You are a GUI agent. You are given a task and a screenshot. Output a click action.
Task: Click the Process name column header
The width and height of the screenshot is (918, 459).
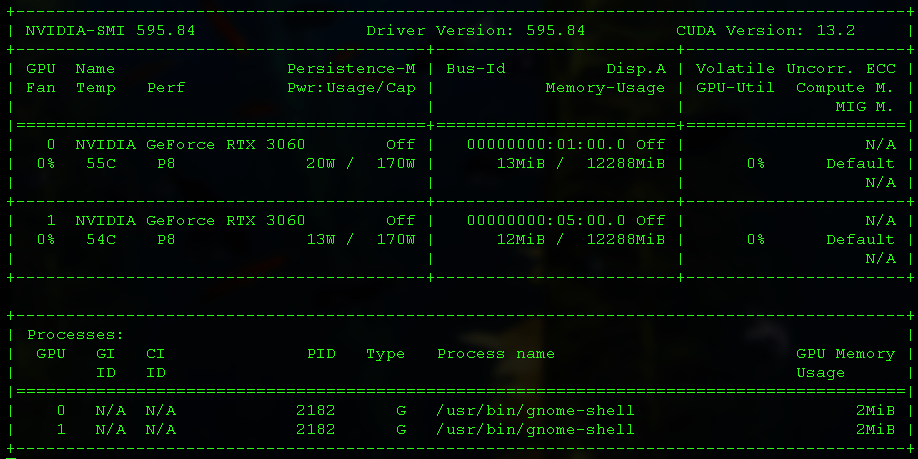[x=496, y=354]
